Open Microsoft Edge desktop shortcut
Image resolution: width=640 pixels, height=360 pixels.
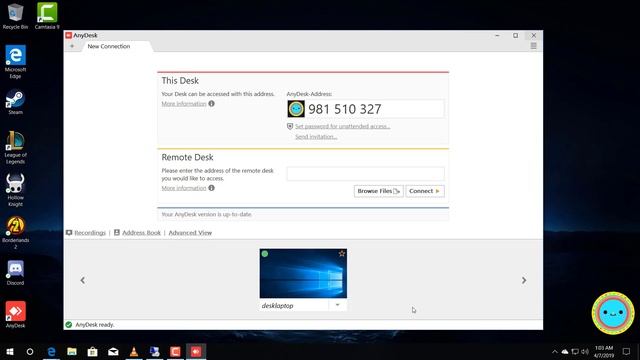point(15,61)
